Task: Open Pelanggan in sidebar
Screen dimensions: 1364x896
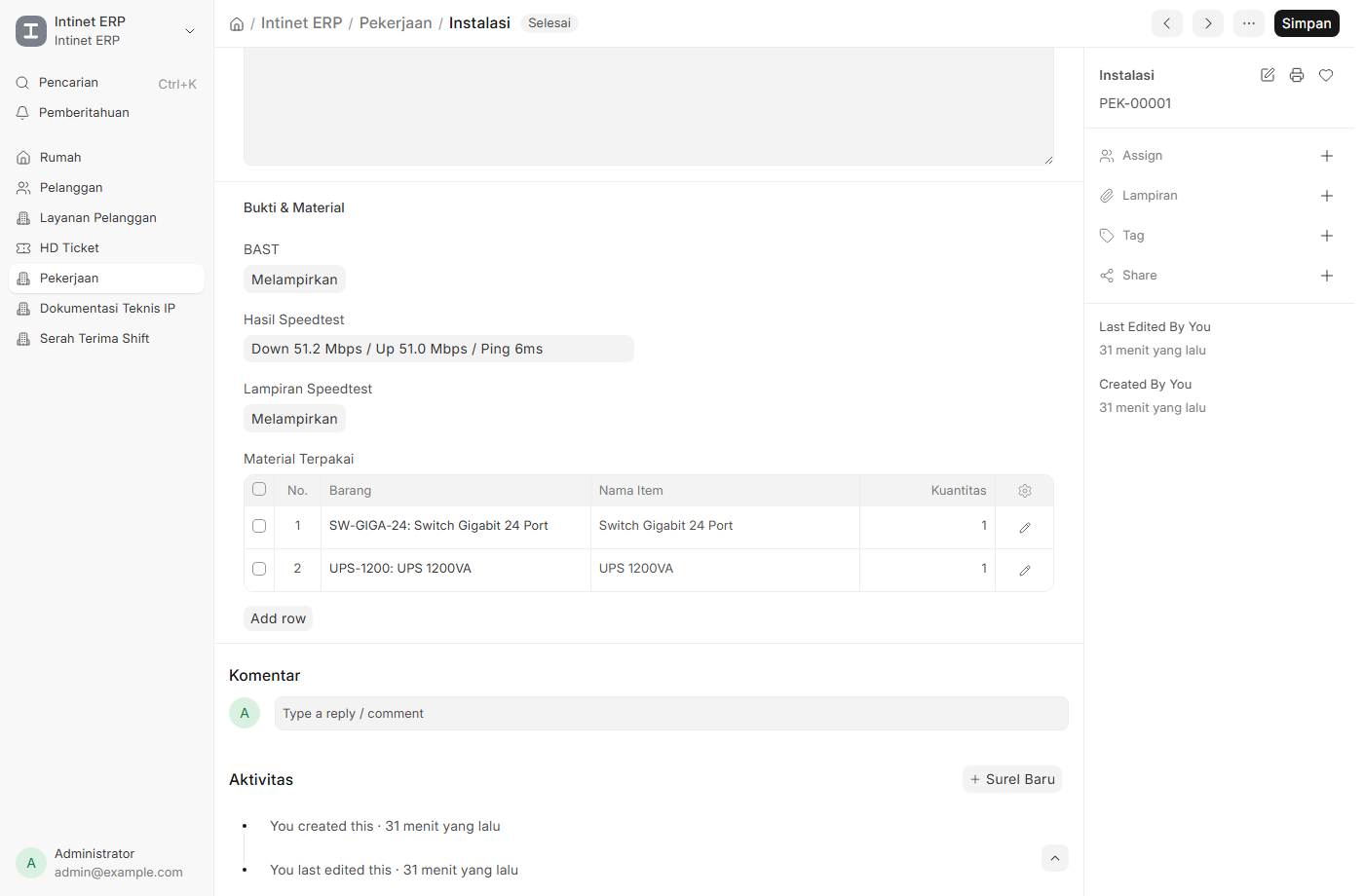Action: (106, 188)
